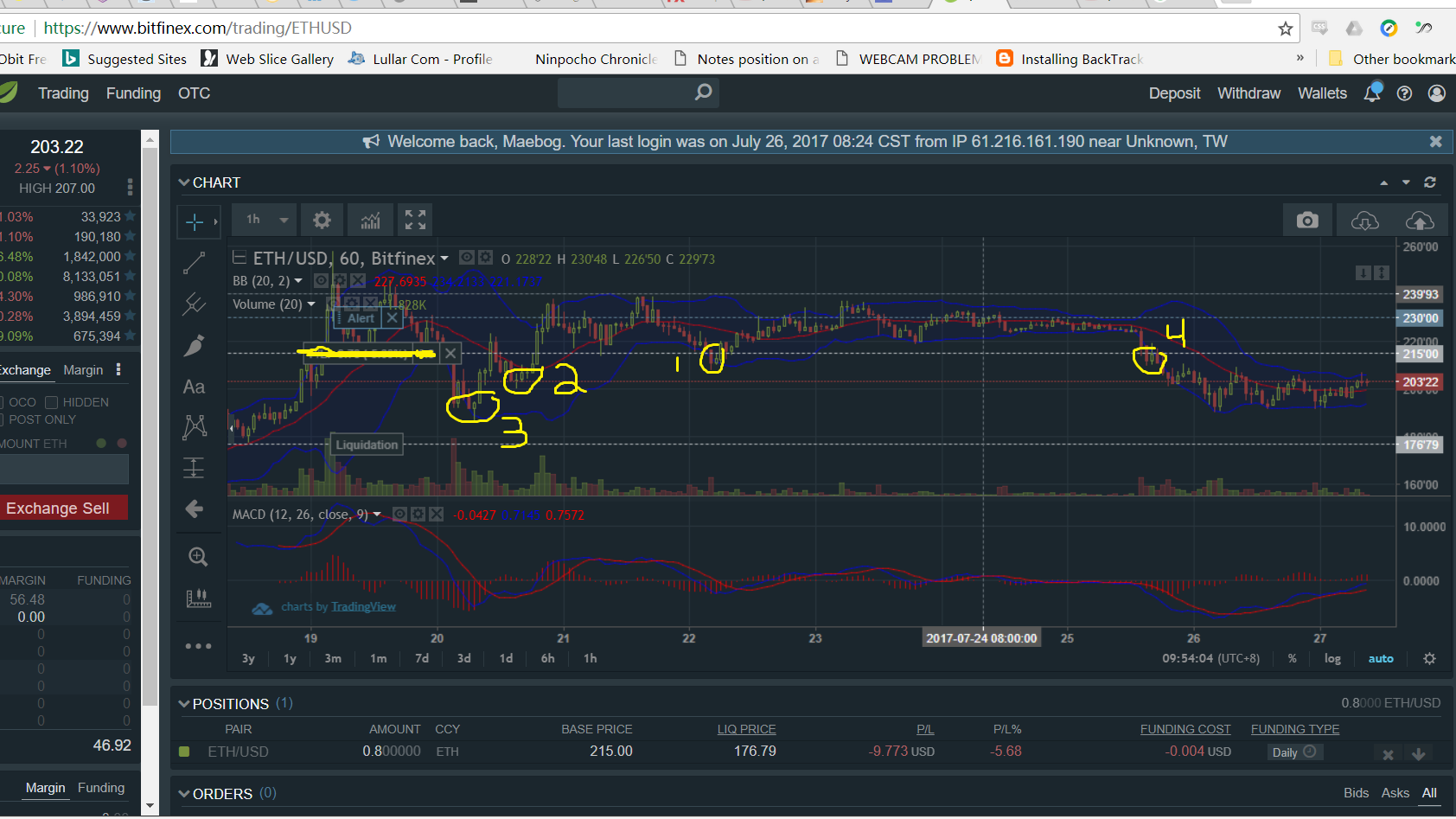Select the pitchfork drawing tool
The height and width of the screenshot is (819, 1456).
195,304
